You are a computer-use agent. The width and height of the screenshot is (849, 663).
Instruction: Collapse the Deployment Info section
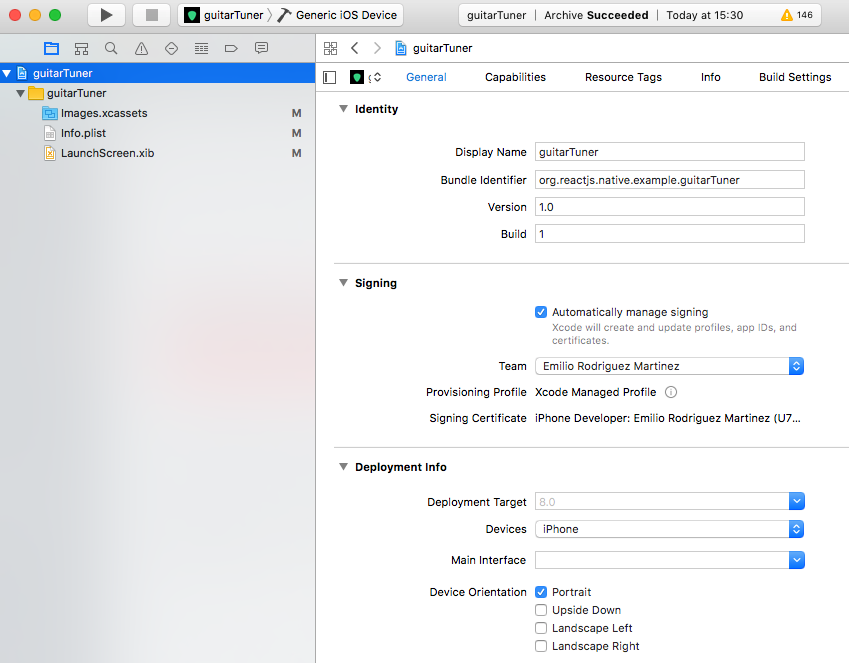[x=343, y=467]
